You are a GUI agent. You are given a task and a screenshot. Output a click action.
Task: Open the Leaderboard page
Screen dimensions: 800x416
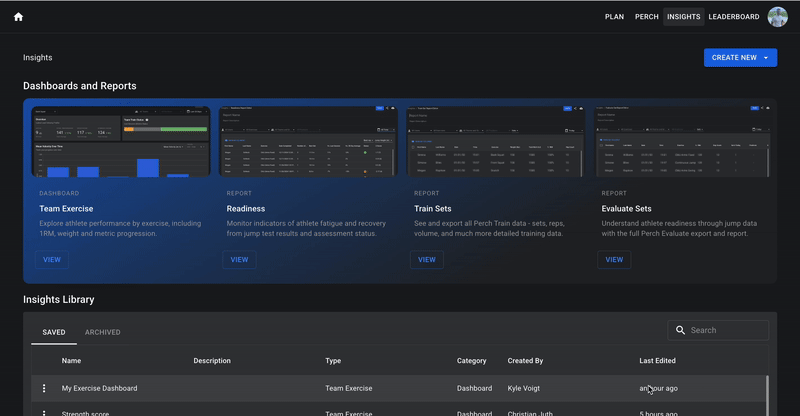point(734,17)
